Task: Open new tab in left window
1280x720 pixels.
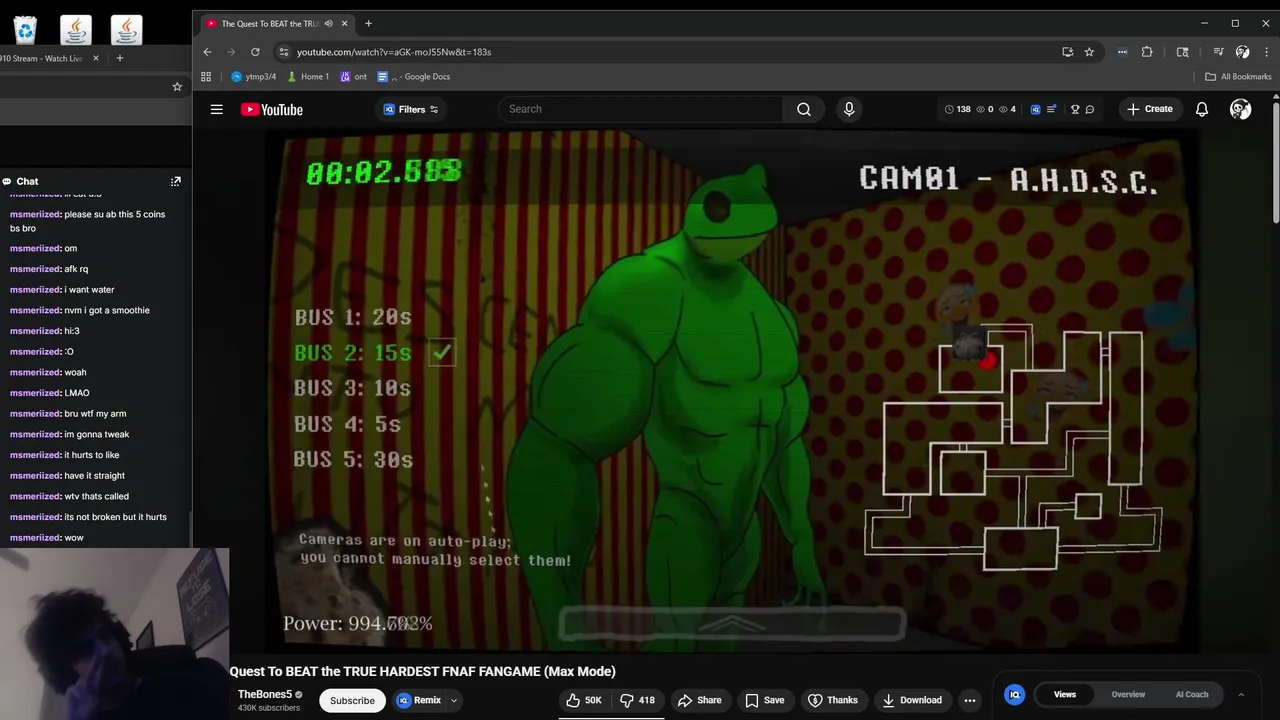Action: coord(119,58)
